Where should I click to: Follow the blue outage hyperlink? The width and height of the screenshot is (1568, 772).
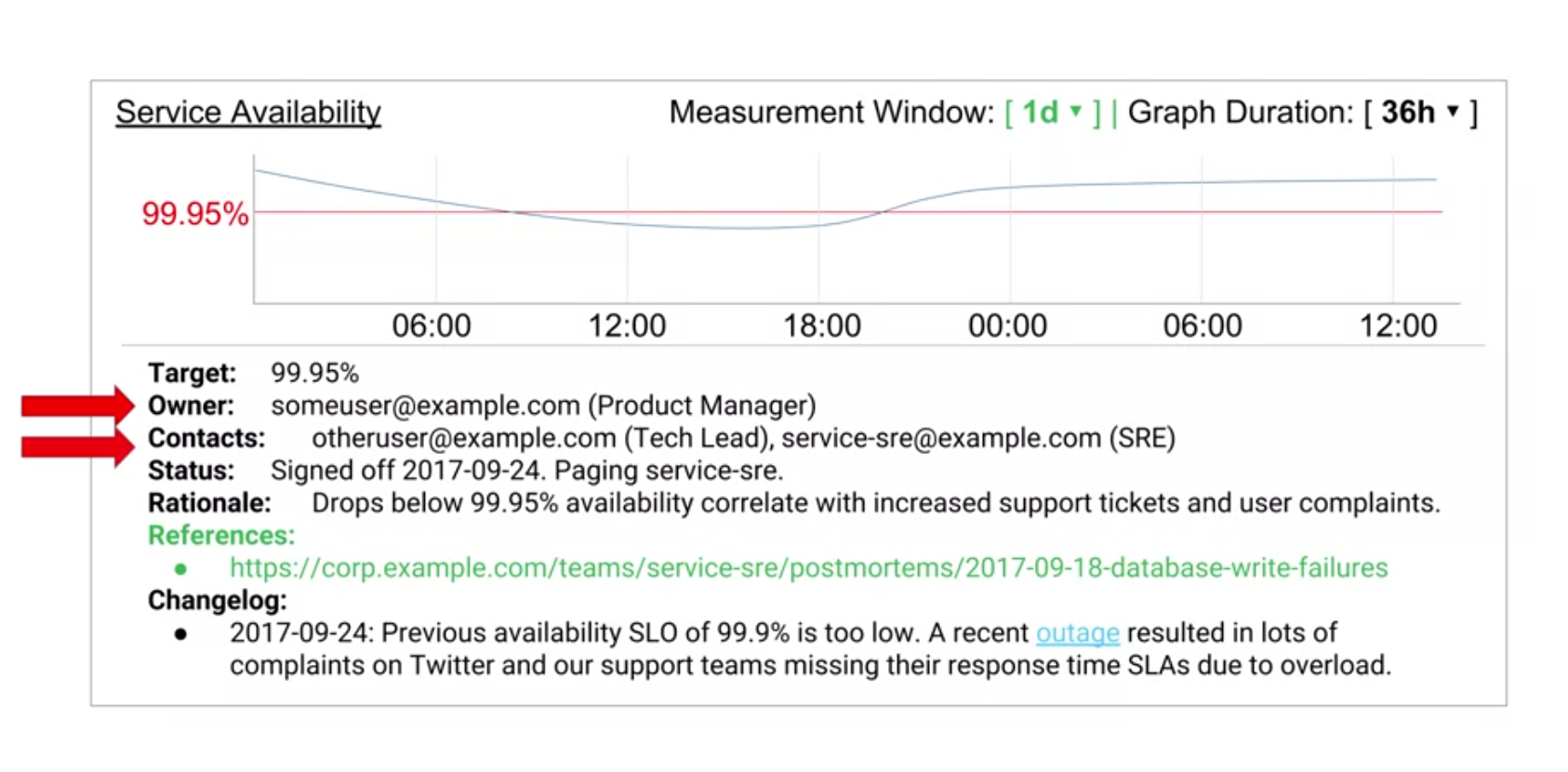(x=1077, y=632)
